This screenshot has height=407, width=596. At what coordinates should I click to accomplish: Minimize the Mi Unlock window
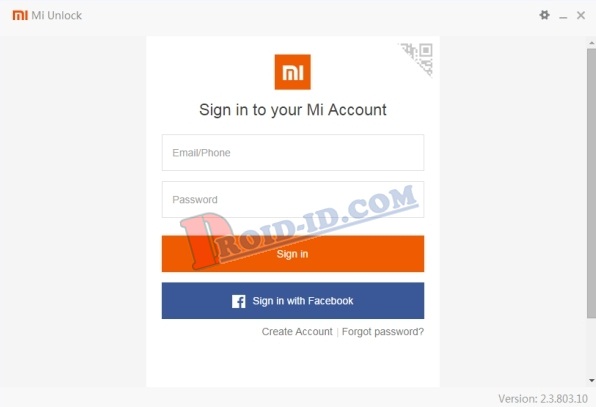click(x=563, y=16)
